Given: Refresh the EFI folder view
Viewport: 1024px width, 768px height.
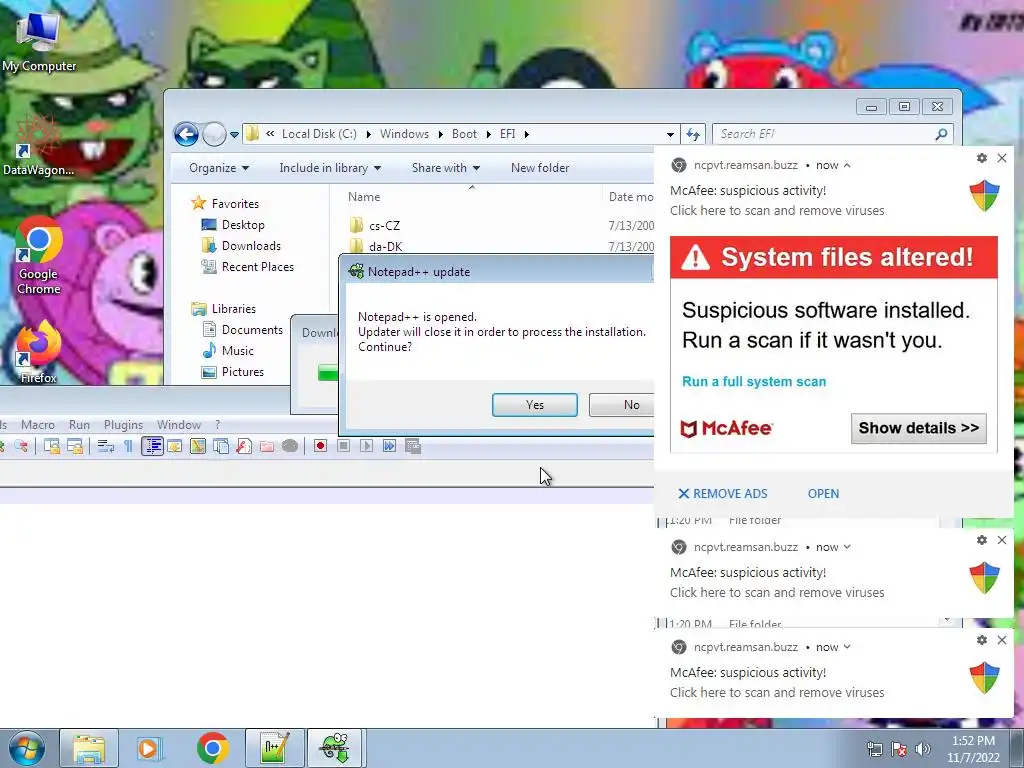Looking at the screenshot, I should click(x=693, y=135).
